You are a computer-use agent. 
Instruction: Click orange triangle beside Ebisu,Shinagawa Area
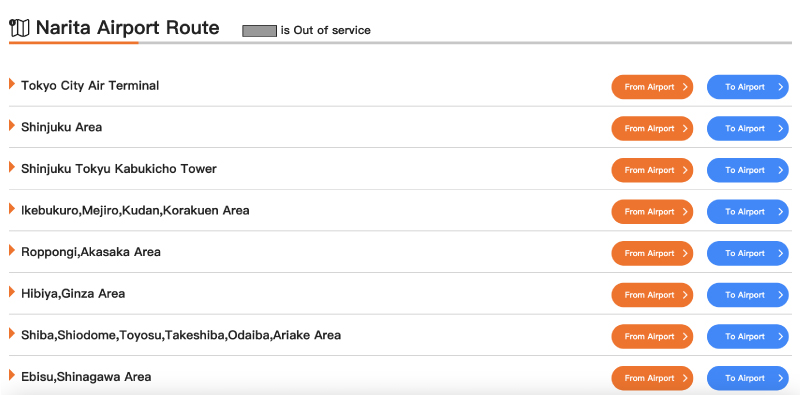pyautogui.click(x=12, y=375)
